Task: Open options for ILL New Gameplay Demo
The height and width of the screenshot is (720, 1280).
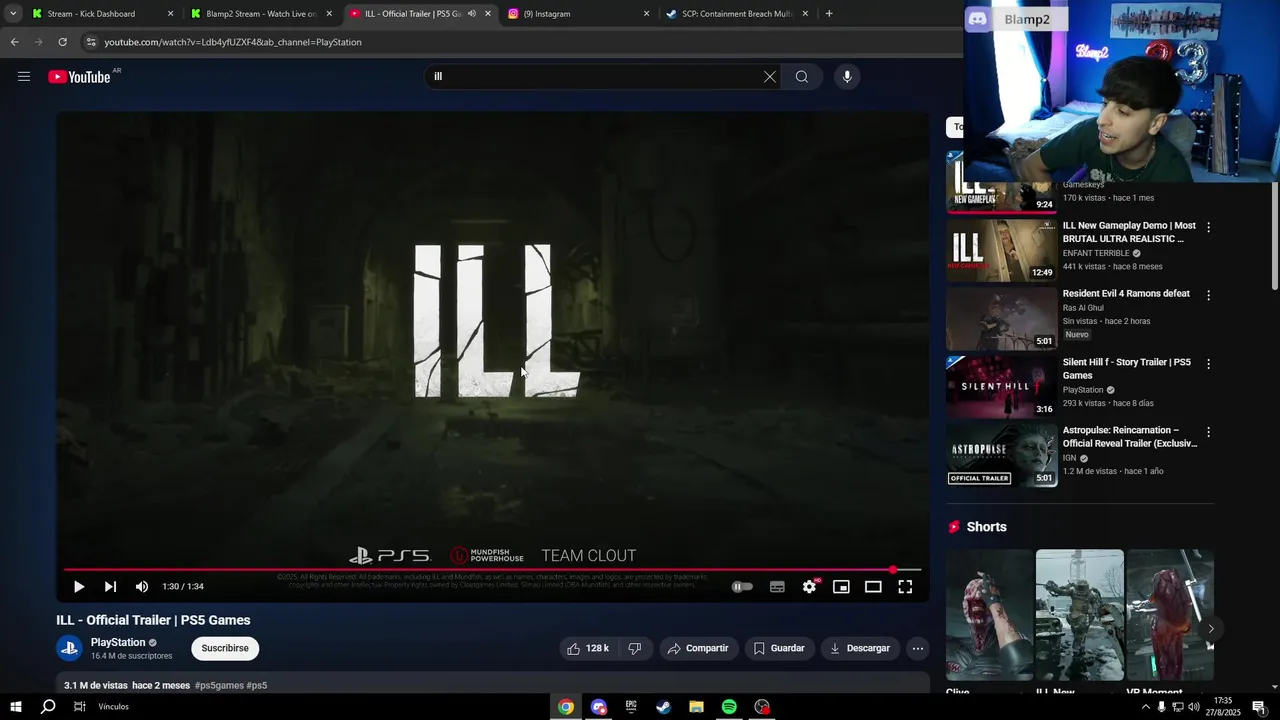Action: click(1208, 227)
